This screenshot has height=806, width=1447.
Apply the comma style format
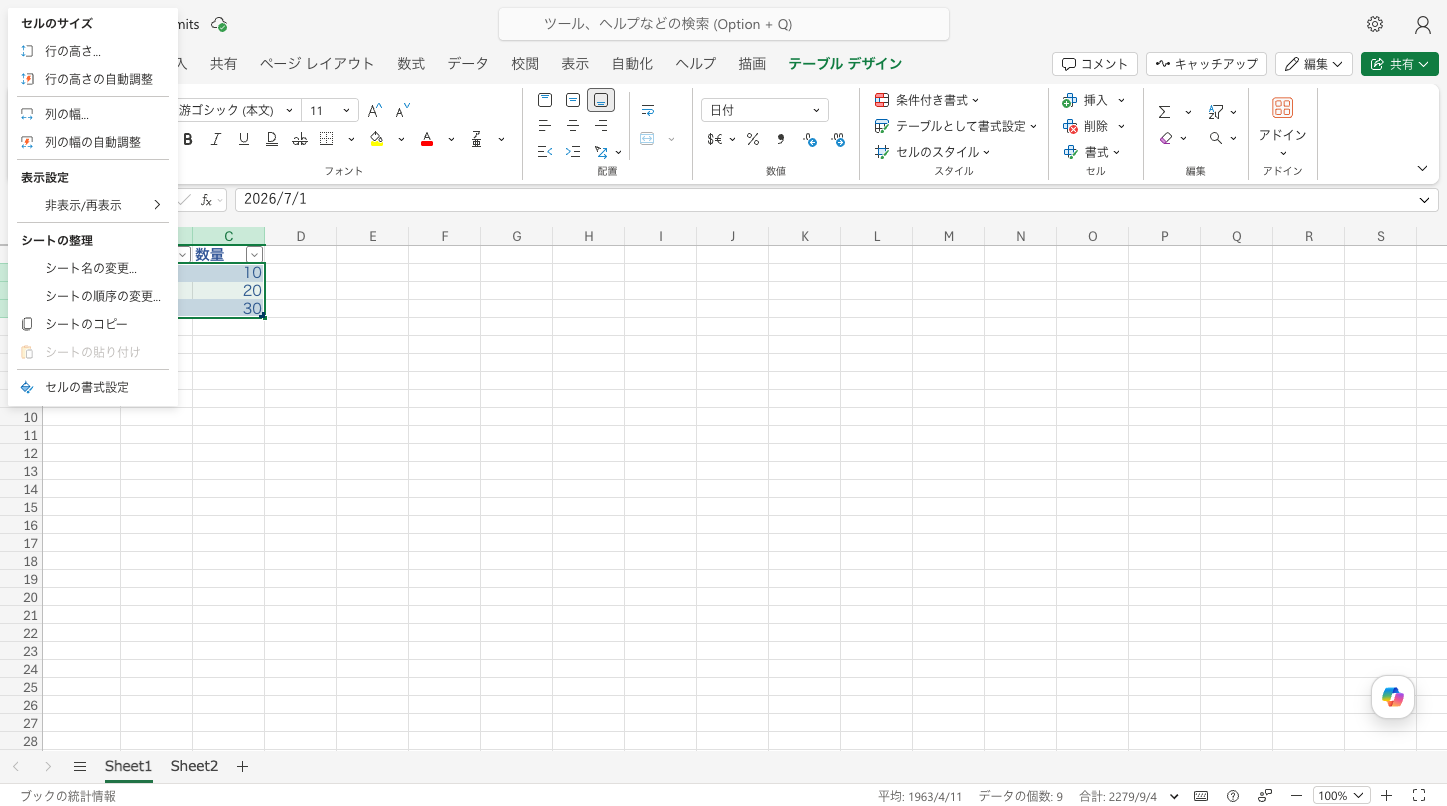tap(780, 139)
